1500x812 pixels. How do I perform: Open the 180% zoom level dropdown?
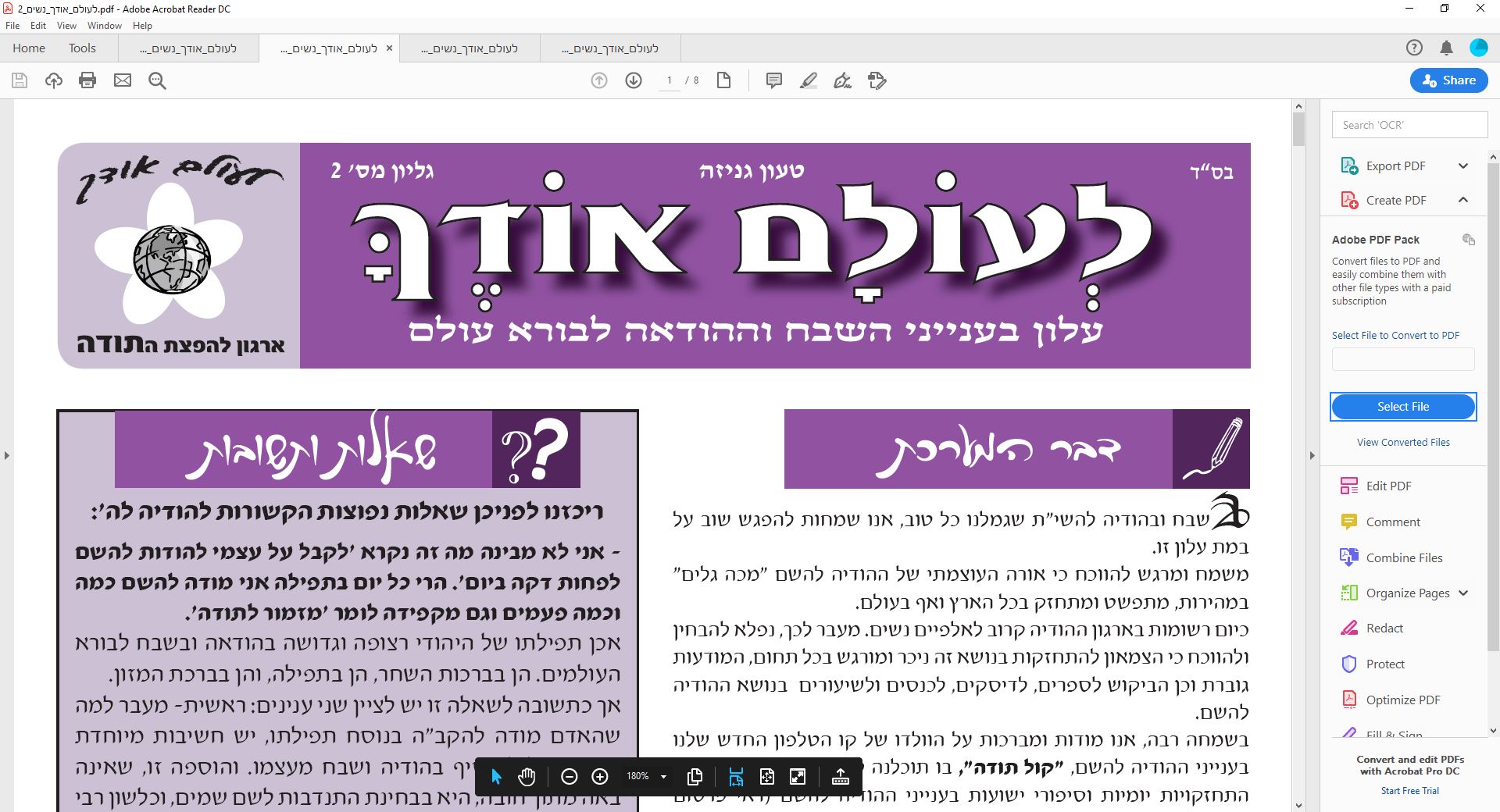[x=663, y=776]
